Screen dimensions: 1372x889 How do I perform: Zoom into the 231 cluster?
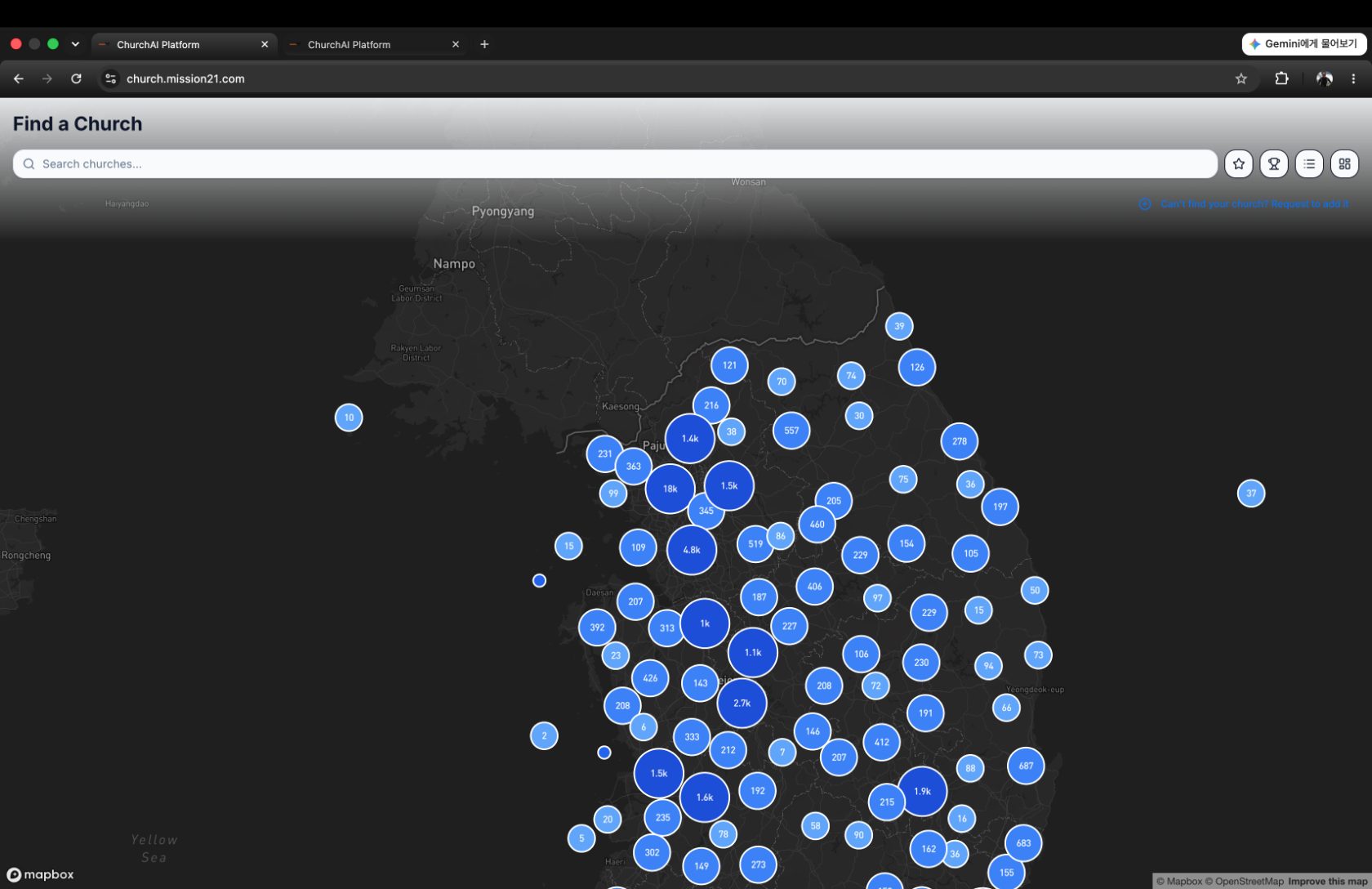coord(604,453)
